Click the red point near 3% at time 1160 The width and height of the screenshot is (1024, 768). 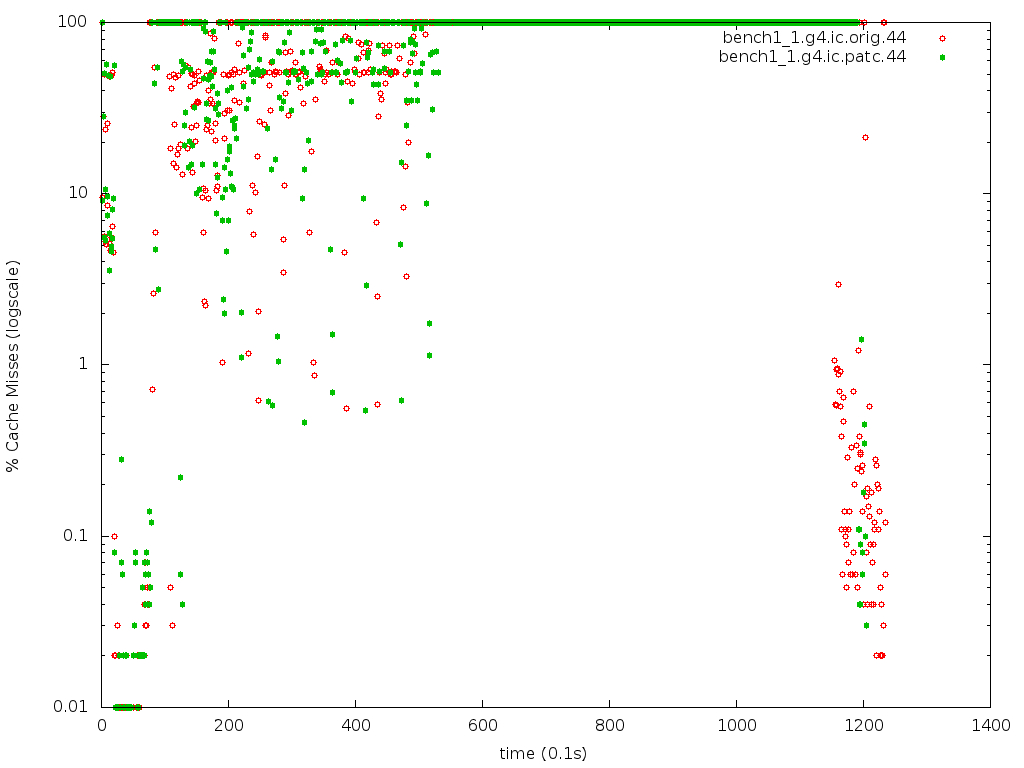point(838,285)
